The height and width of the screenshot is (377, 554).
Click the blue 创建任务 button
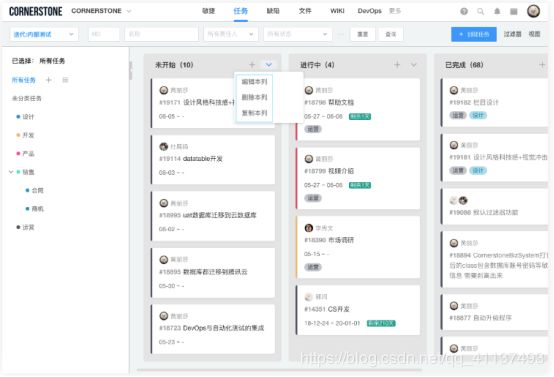click(474, 34)
